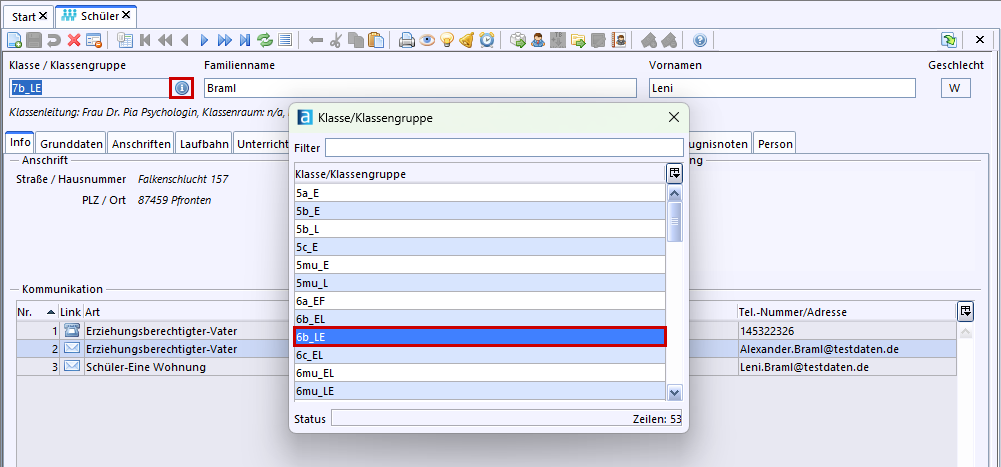Go to next record with blue arrow
Image resolution: width=1001 pixels, height=467 pixels.
coord(205,40)
